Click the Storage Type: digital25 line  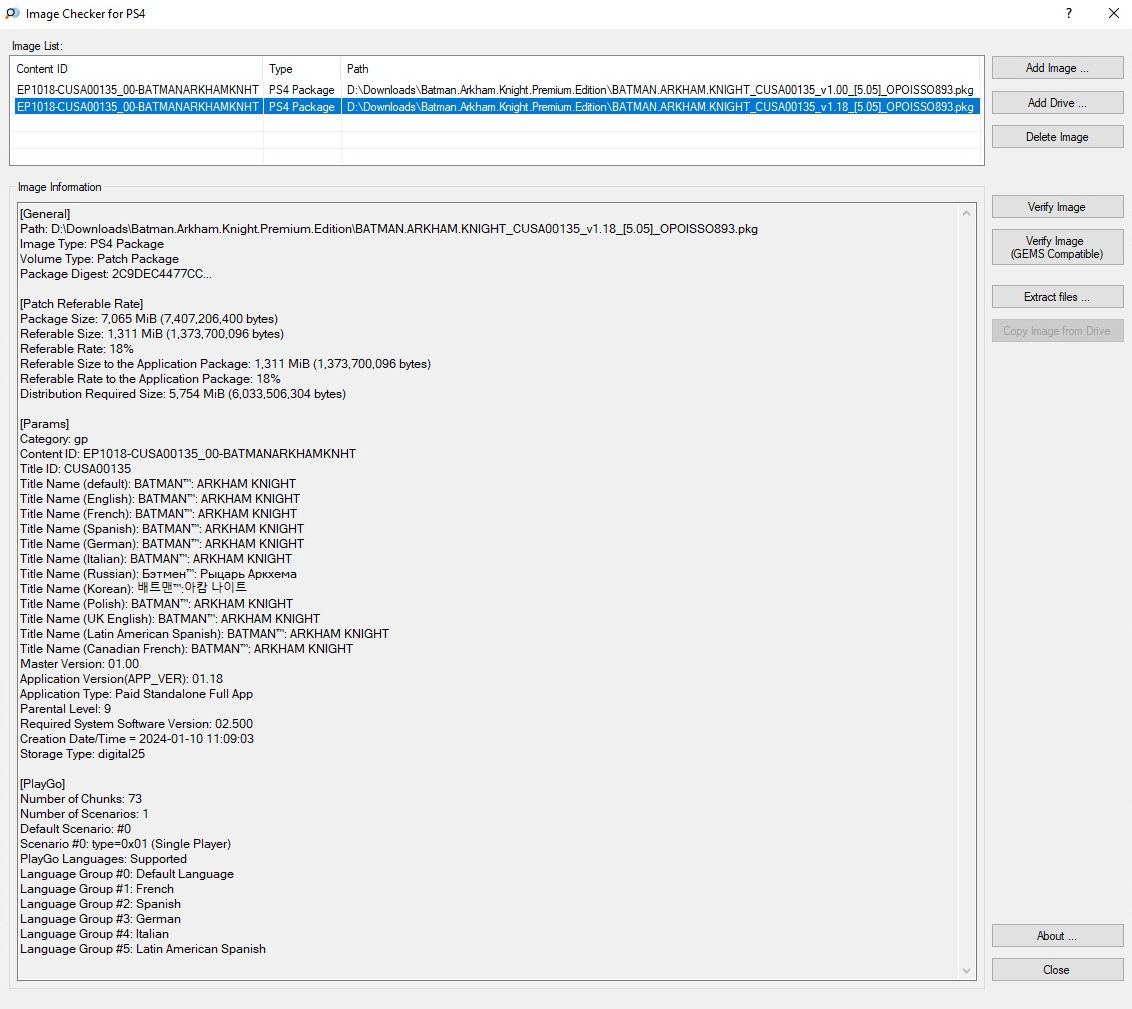pyautogui.click(x=82, y=755)
